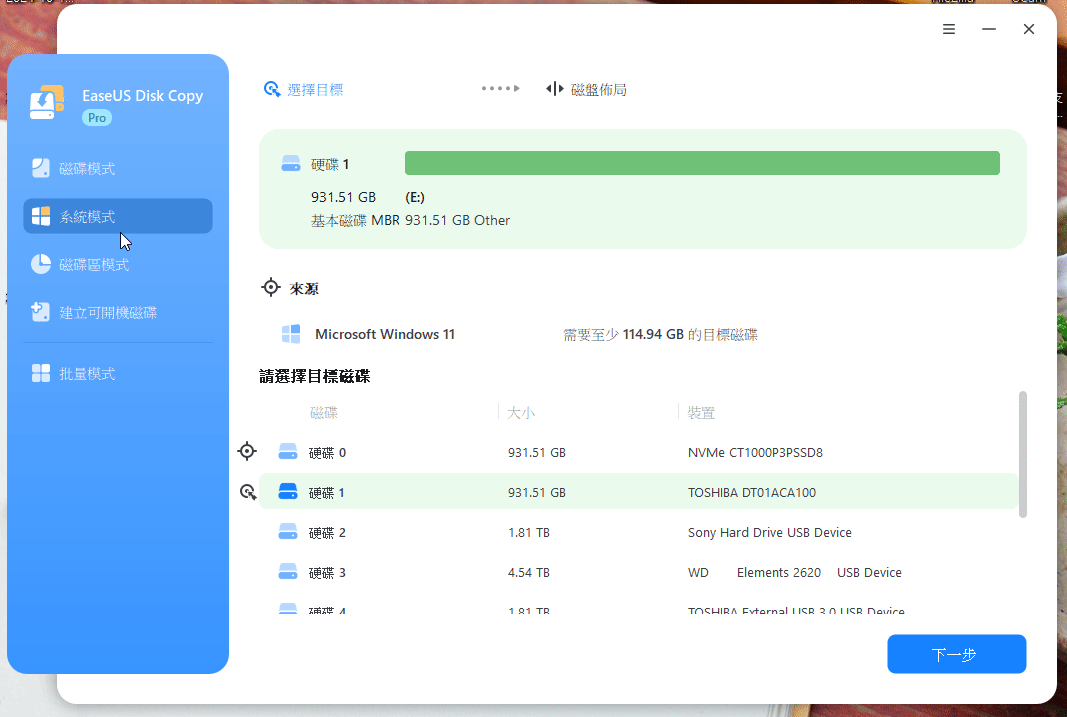Screen dimensions: 1067x717
Task: Select the 硬碟 3 row
Action: coord(638,573)
